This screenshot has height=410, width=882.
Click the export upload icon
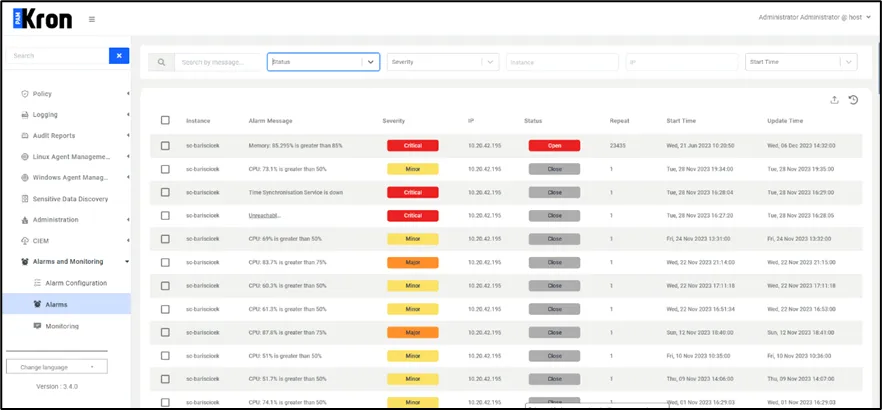click(x=834, y=100)
